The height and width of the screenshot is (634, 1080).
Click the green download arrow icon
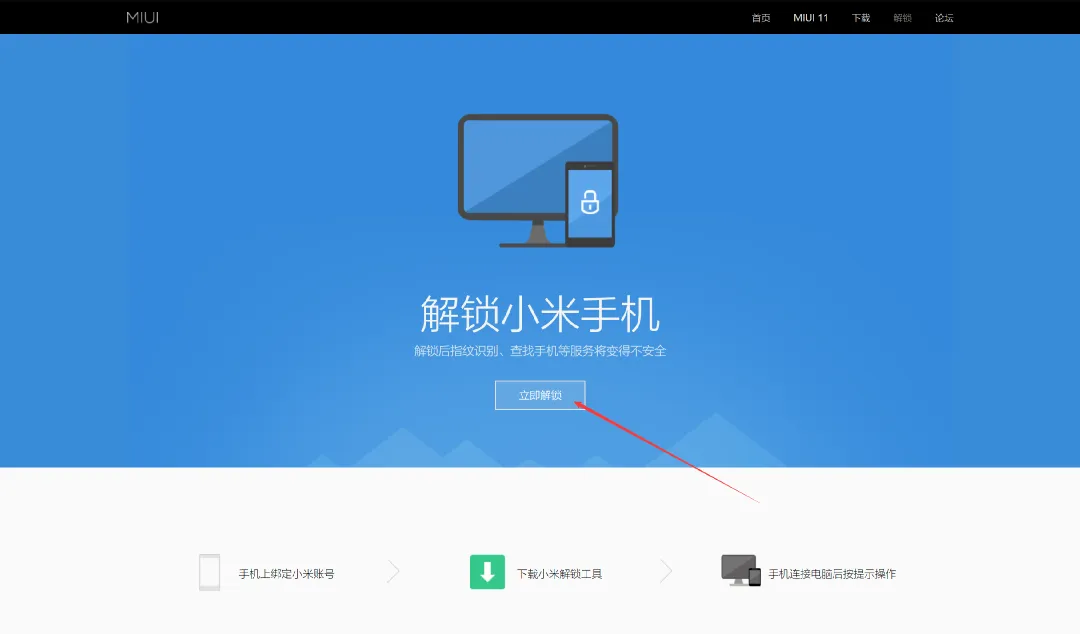coord(488,572)
